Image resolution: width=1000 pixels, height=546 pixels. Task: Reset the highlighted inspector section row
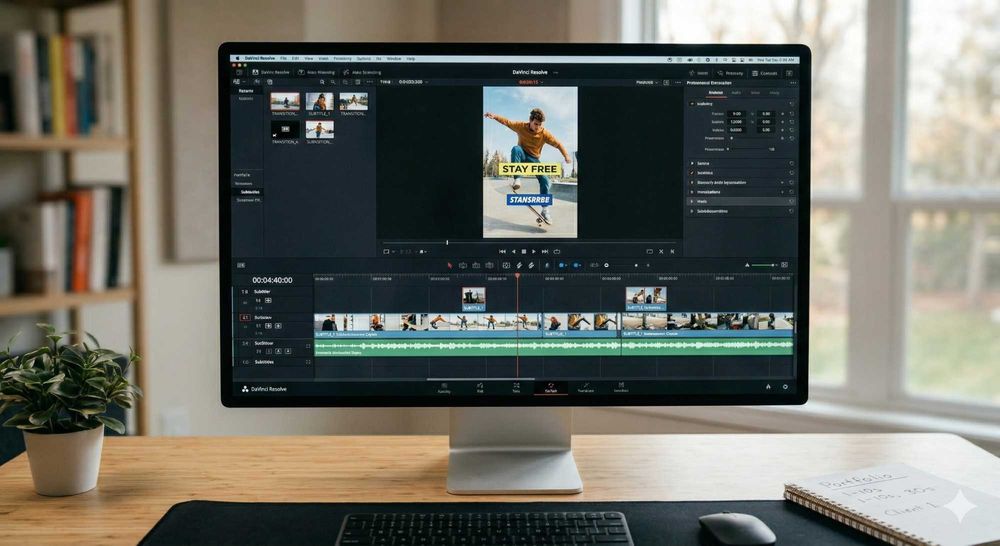[x=791, y=202]
